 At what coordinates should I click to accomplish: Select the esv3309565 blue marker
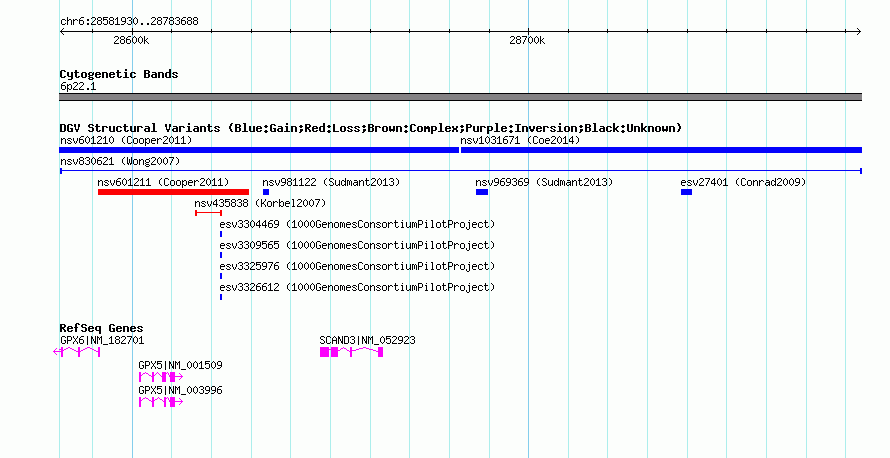[x=221, y=255]
